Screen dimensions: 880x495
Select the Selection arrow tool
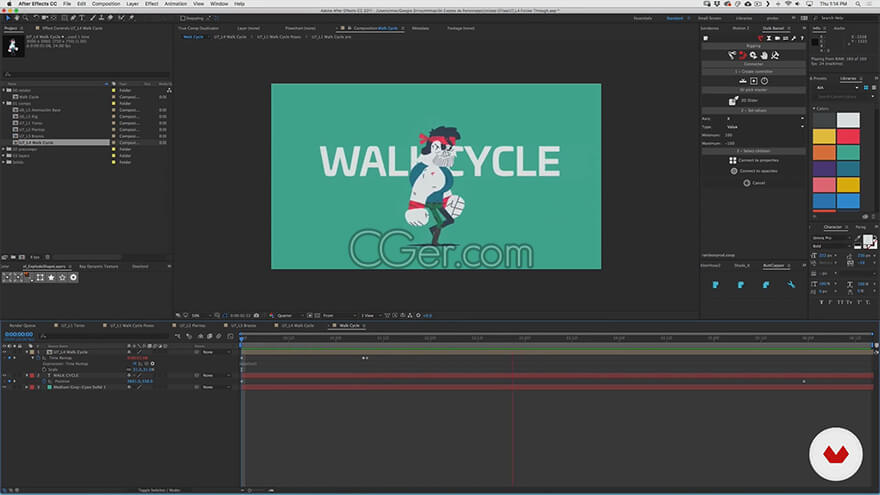[x=8, y=18]
